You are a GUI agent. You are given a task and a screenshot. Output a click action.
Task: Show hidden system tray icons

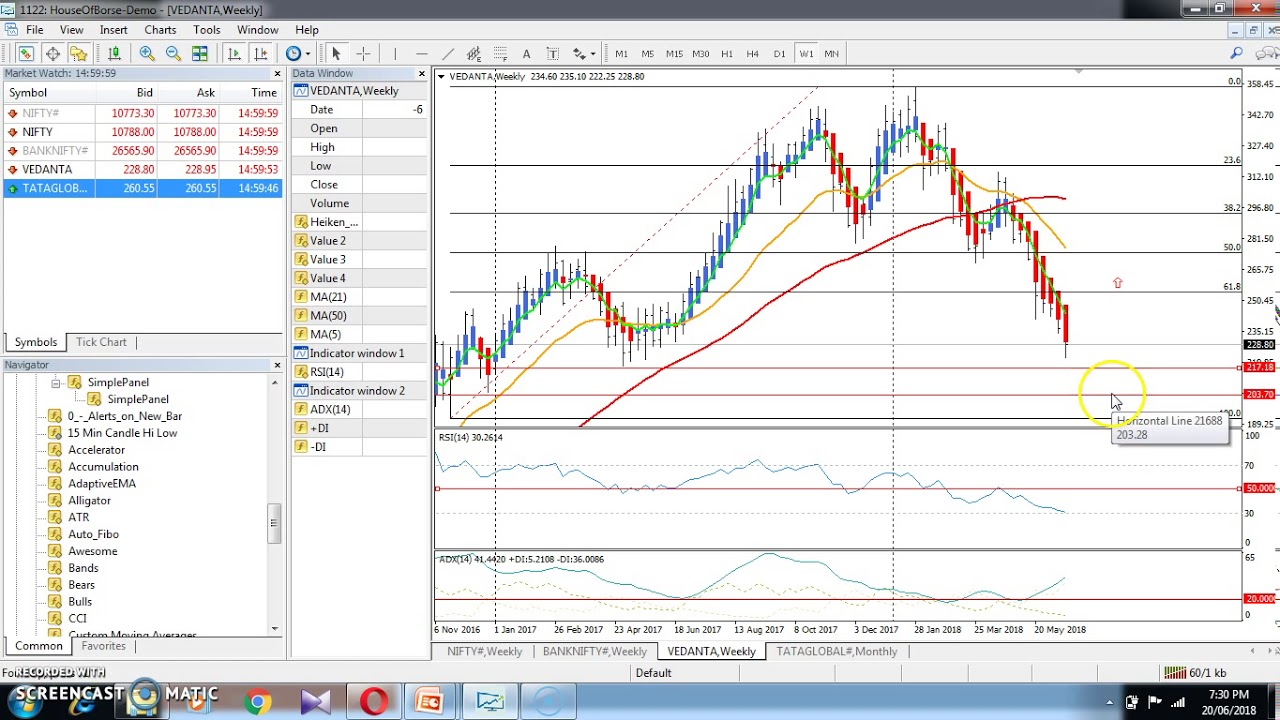tap(1109, 702)
